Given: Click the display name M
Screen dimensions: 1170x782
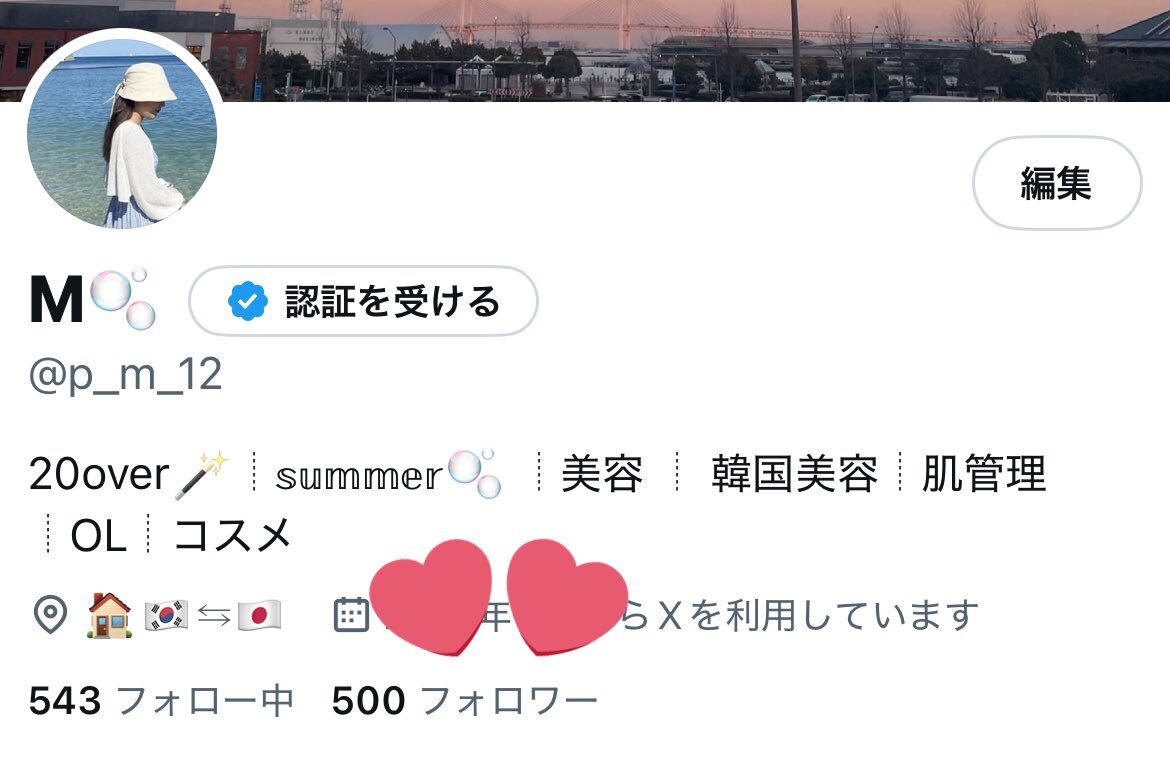Looking at the screenshot, I should (57, 299).
